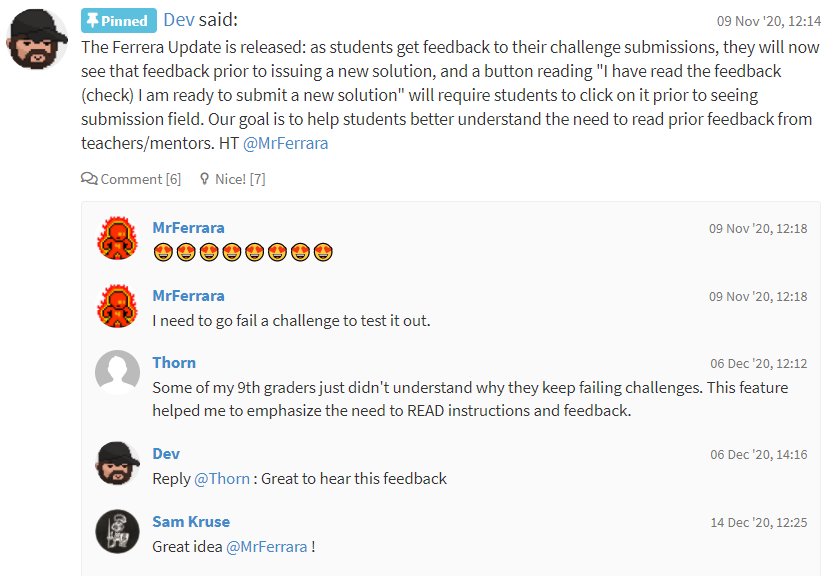832x576 pixels.
Task: Click Thorn's gray profile avatar
Action: coord(117,372)
